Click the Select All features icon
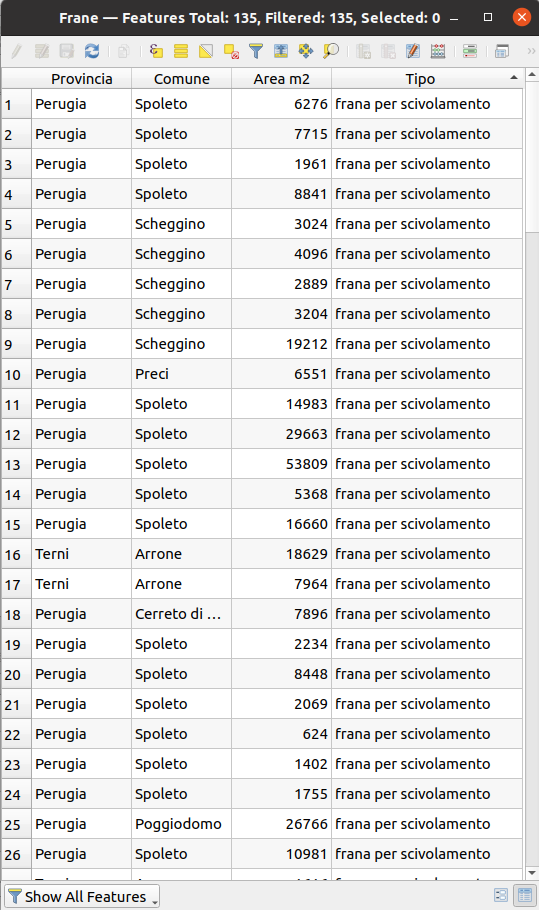The height and width of the screenshot is (910, 539). (x=181, y=51)
